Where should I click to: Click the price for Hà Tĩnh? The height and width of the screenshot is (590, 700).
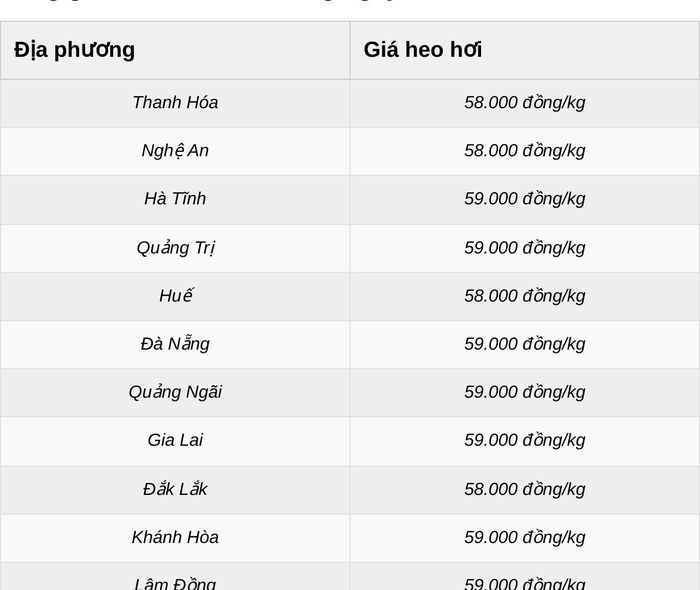(x=525, y=199)
